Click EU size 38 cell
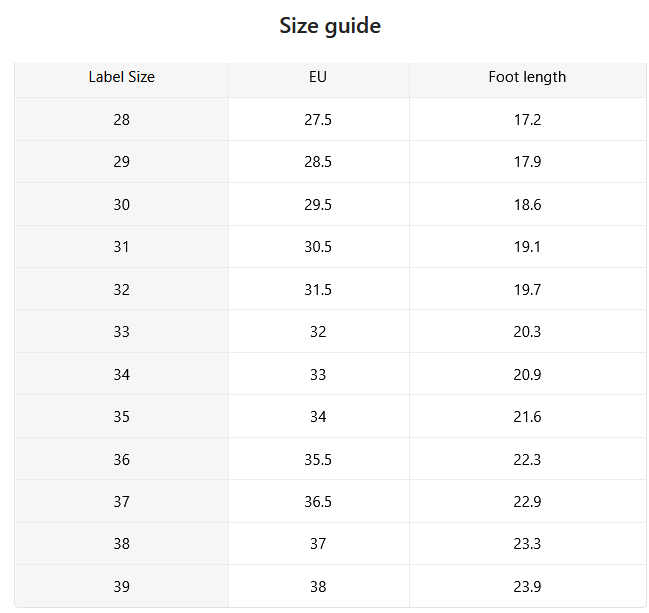Image resolution: width=649 pixels, height=613 pixels. 318,587
